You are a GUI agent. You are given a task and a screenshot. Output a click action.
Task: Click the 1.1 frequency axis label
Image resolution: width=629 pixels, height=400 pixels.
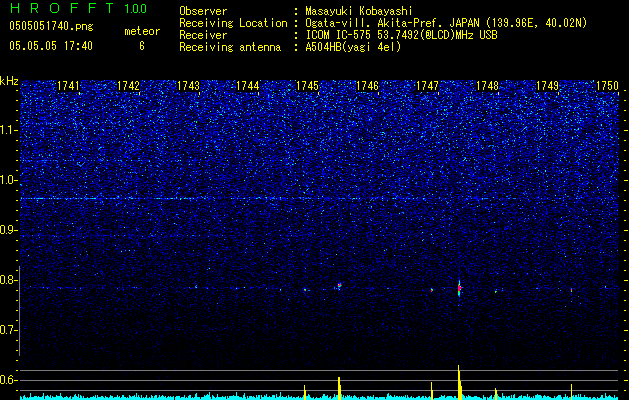[x=9, y=130]
